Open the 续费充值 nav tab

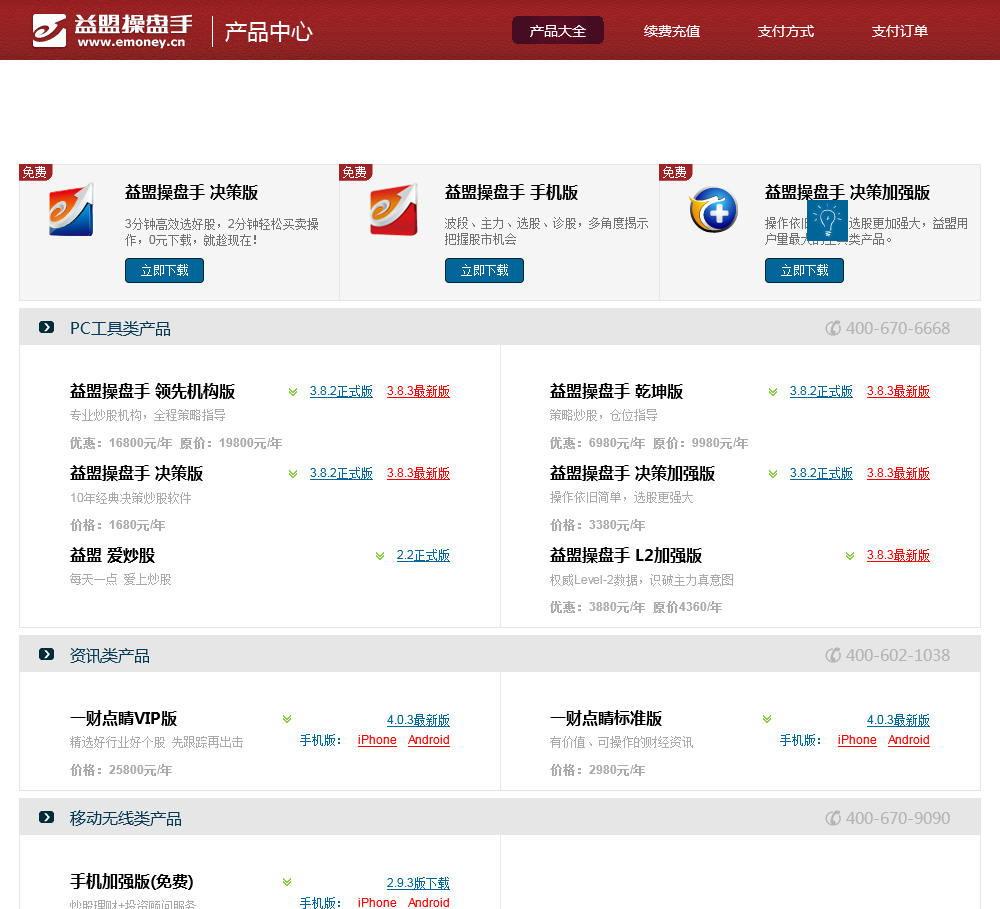(672, 31)
